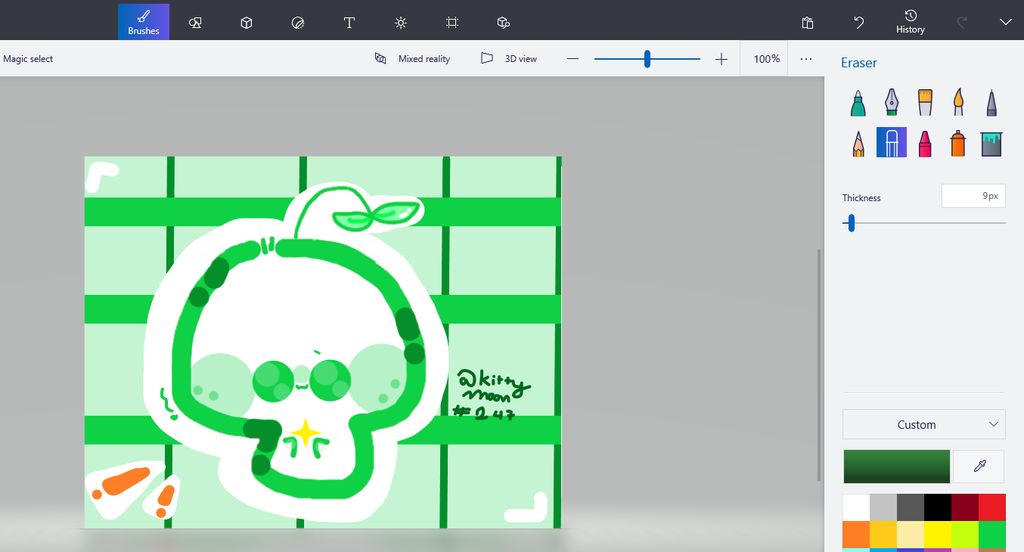Viewport: 1024px width, 552px height.
Task: Choose the black color swatch
Action: [x=938, y=507]
